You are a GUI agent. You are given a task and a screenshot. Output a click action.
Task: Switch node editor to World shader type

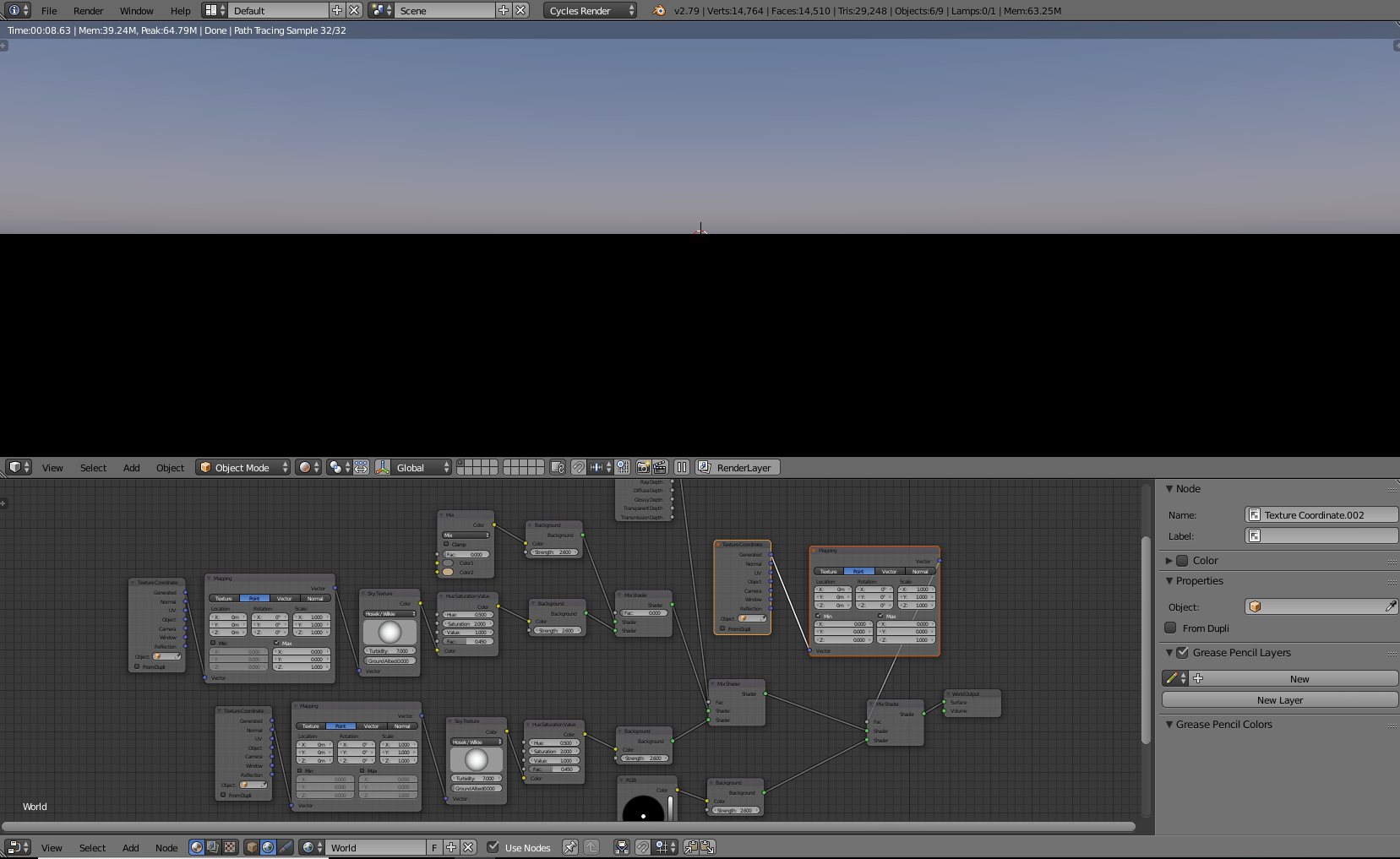tap(268, 847)
